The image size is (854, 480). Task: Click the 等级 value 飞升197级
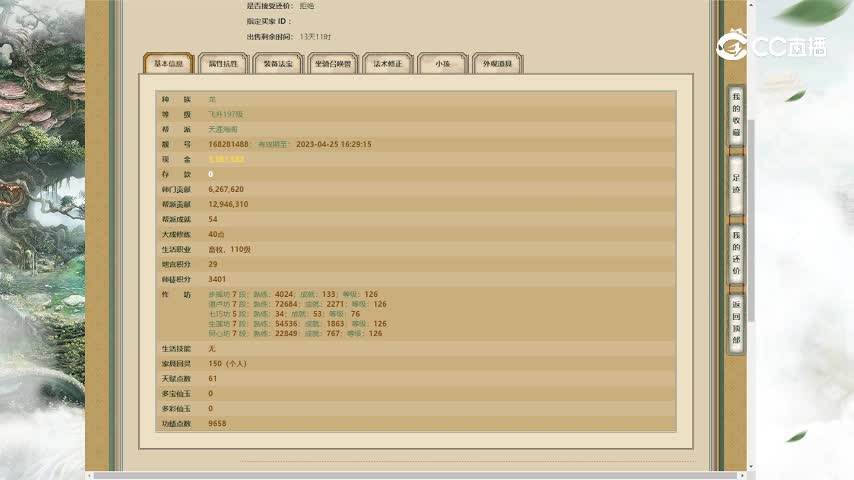point(225,114)
